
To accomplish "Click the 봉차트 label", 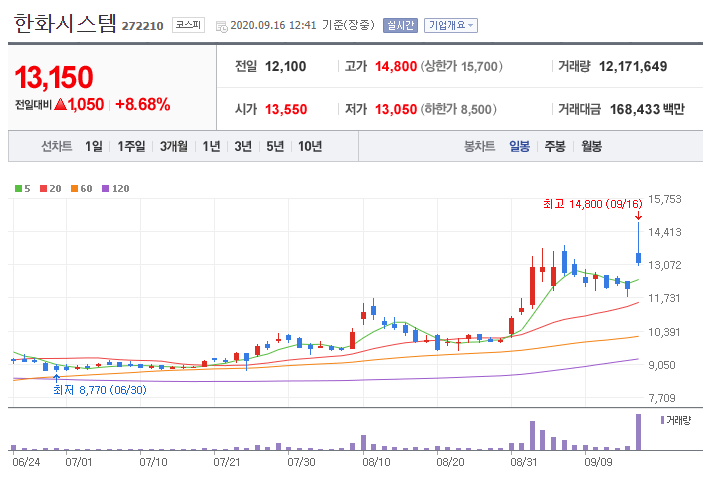I will pos(480,146).
